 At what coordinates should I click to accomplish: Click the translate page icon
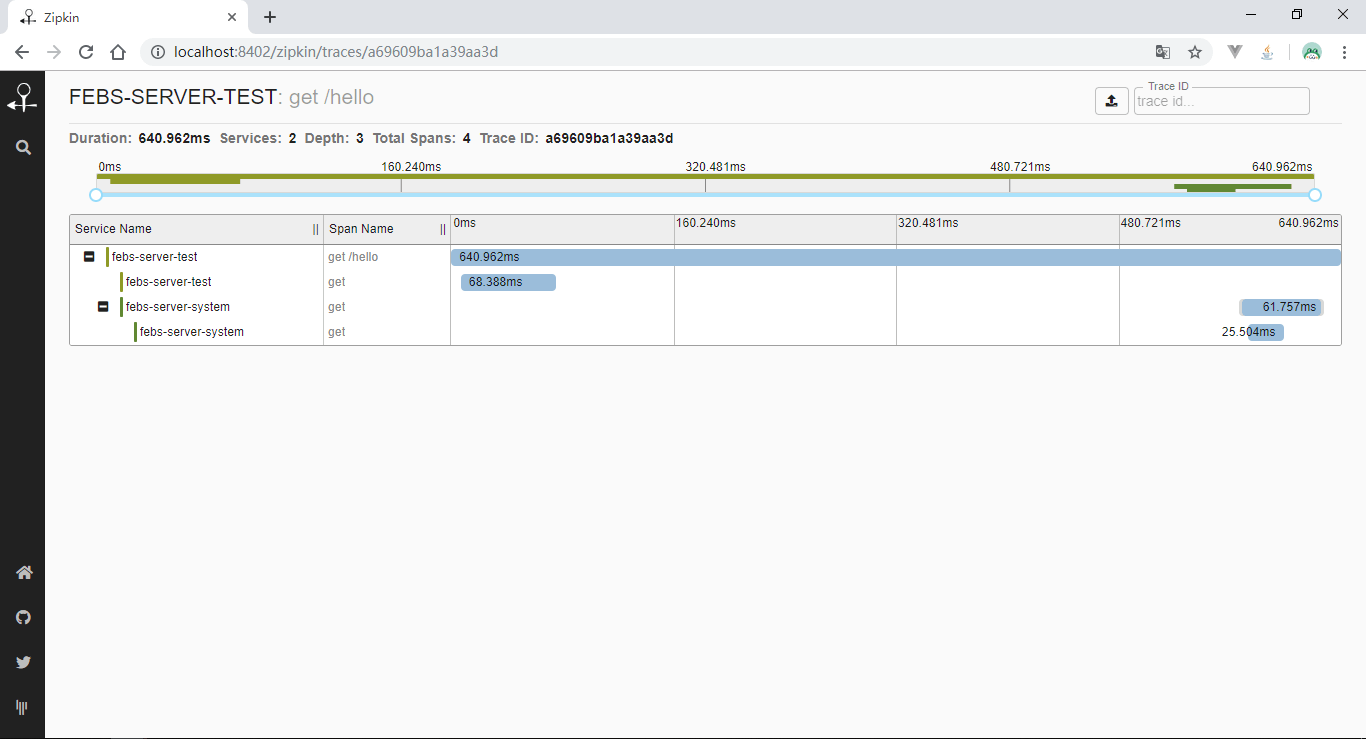coord(1162,52)
